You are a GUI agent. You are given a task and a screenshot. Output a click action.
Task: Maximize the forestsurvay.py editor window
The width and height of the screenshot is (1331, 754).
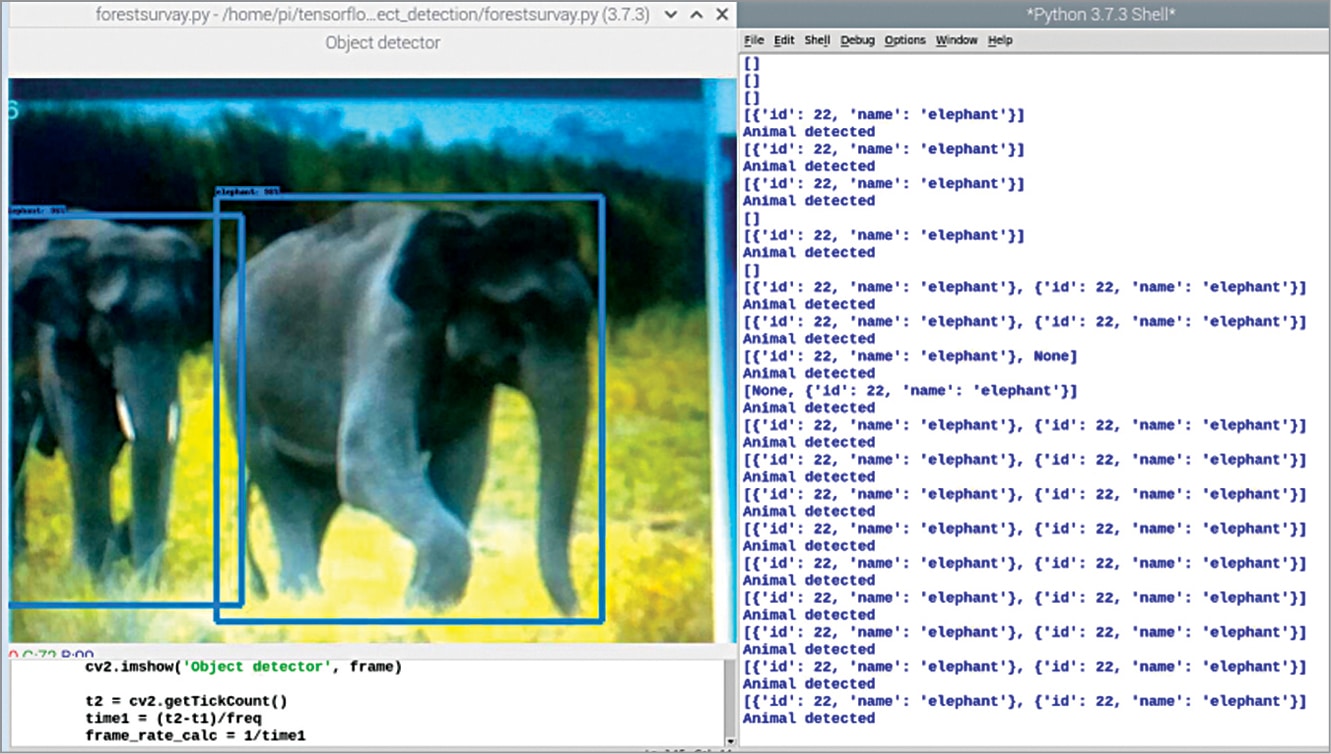[x=697, y=14]
